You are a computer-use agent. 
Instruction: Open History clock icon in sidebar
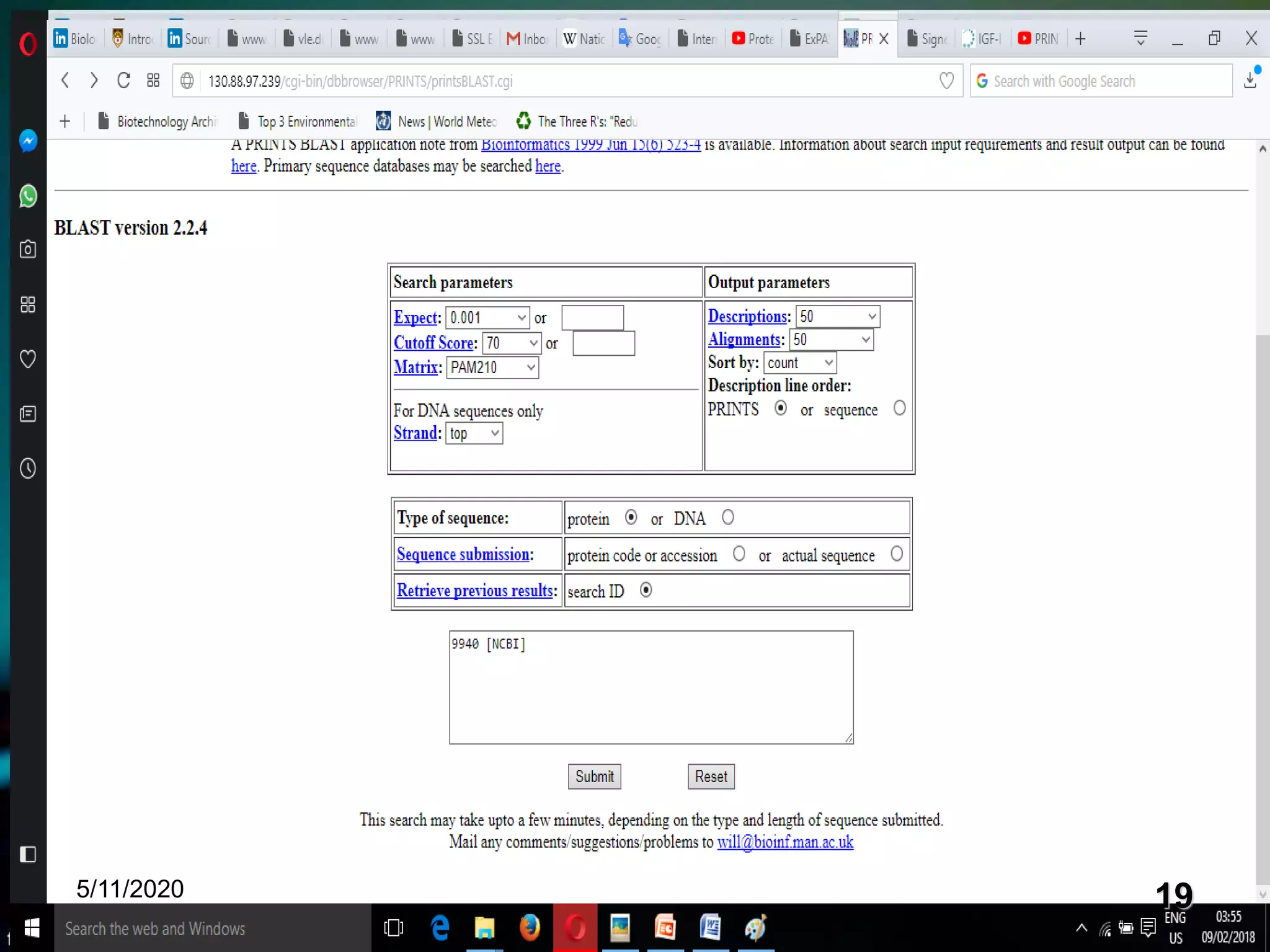click(28, 469)
